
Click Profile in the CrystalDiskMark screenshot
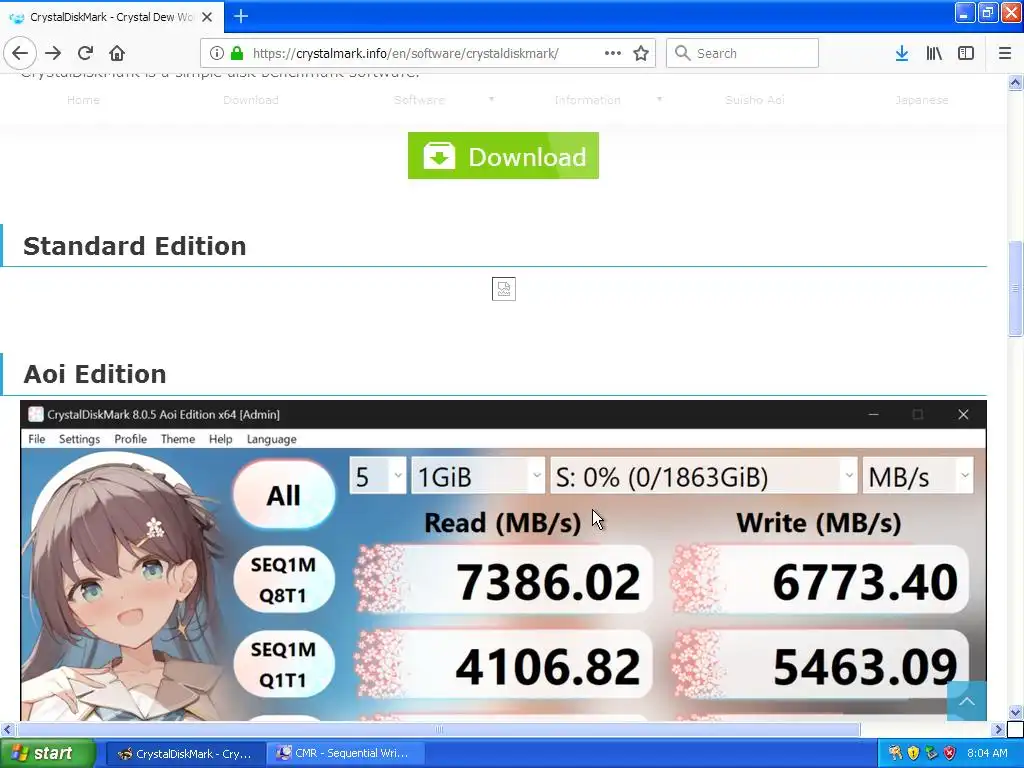click(x=131, y=439)
